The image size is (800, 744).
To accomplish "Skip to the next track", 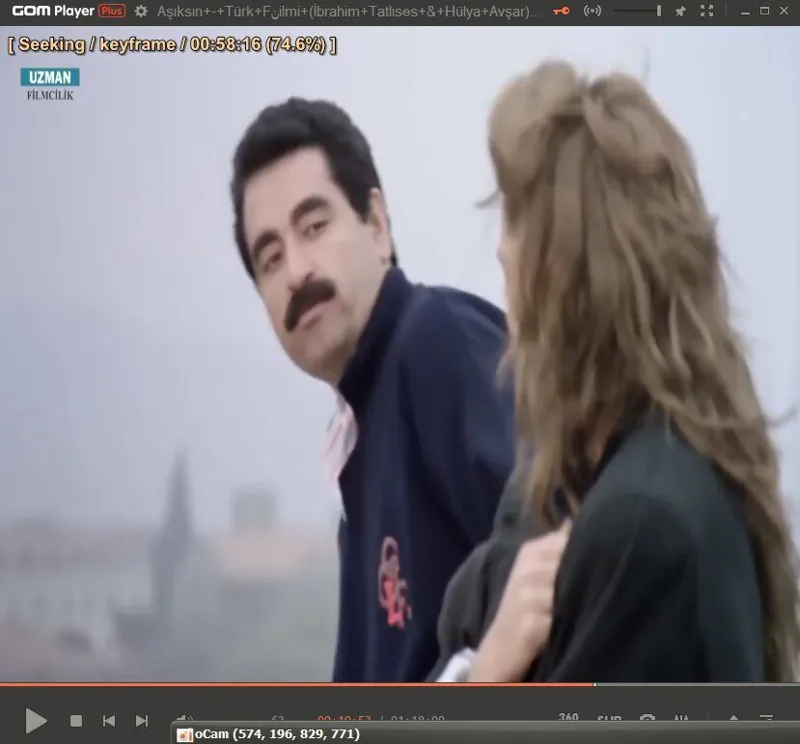I will tap(142, 720).
